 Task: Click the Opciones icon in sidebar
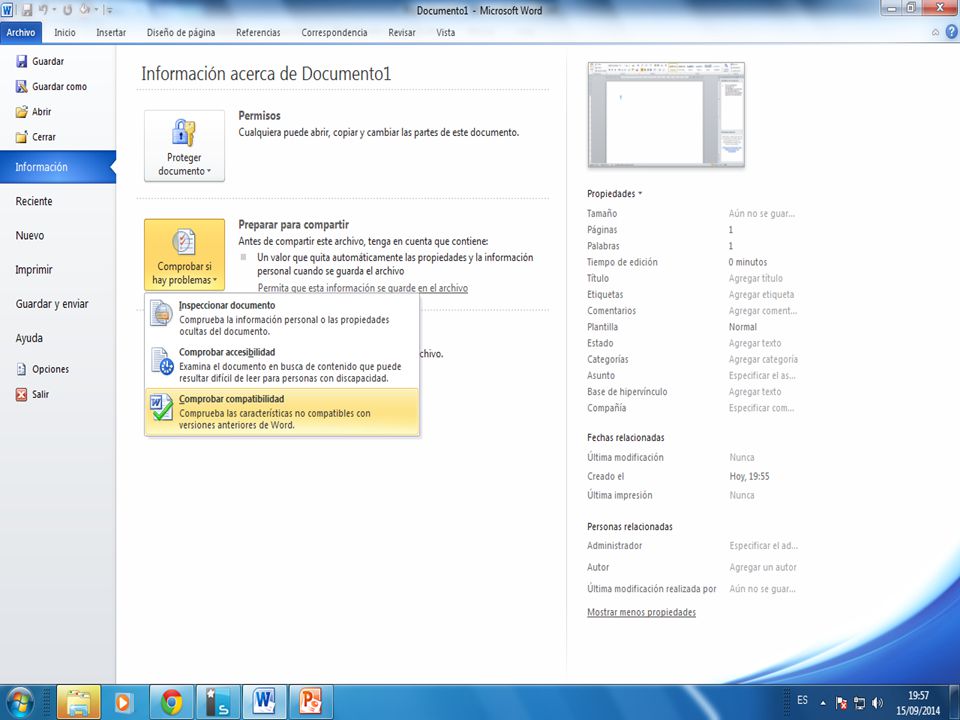[x=21, y=369]
